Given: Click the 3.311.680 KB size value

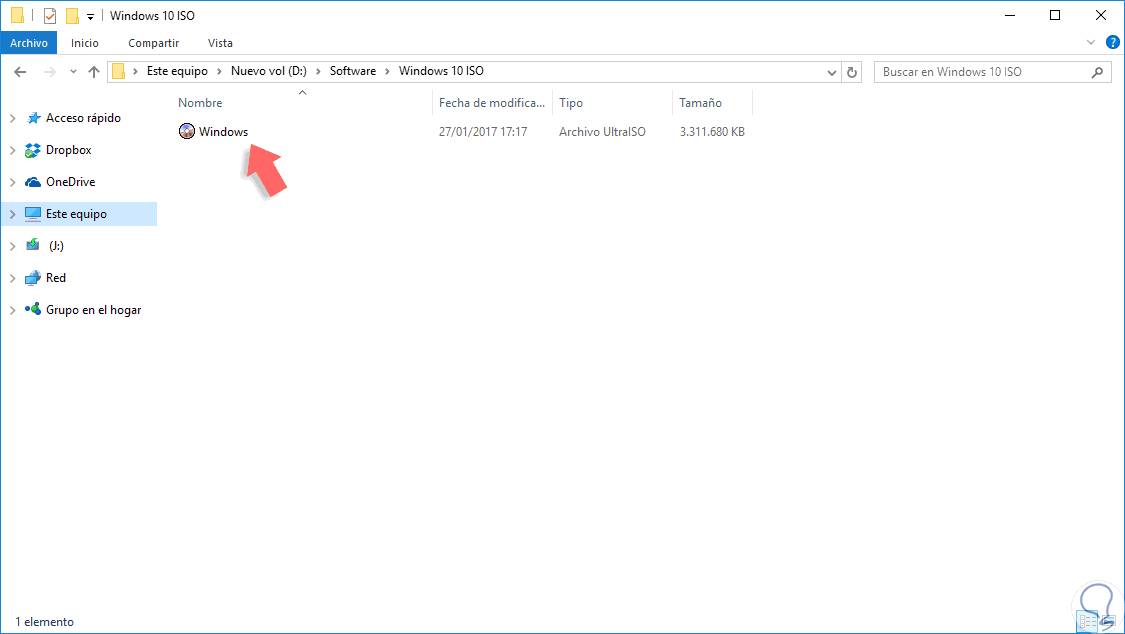Looking at the screenshot, I should click(712, 131).
